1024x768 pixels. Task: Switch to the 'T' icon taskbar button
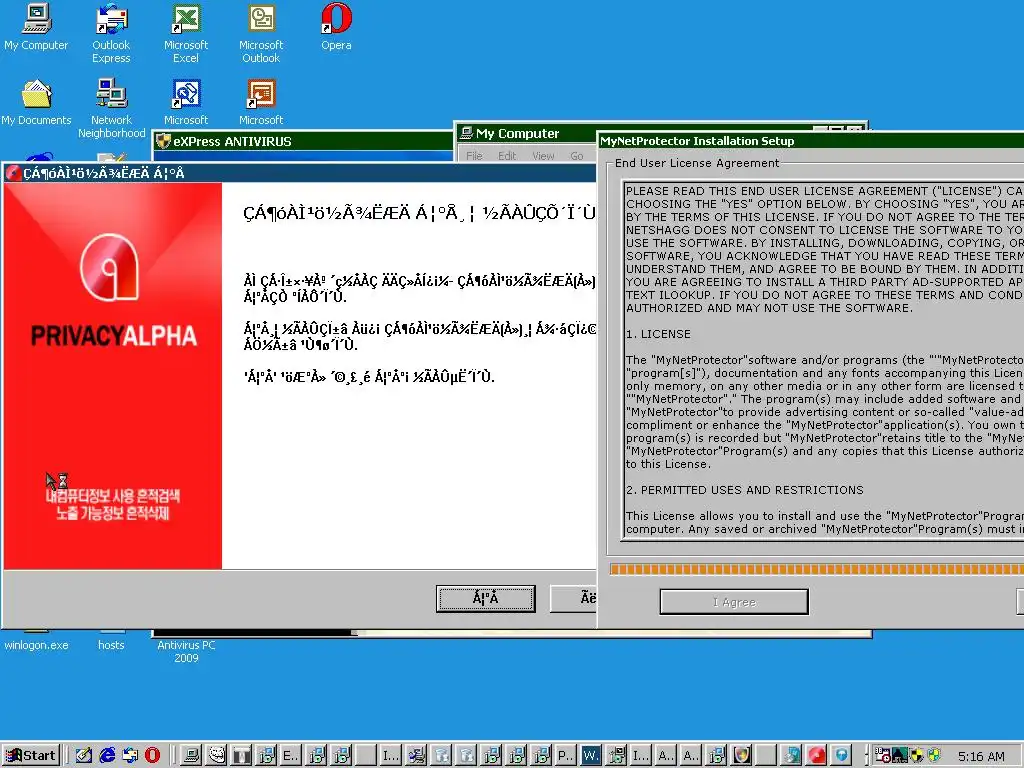242,756
